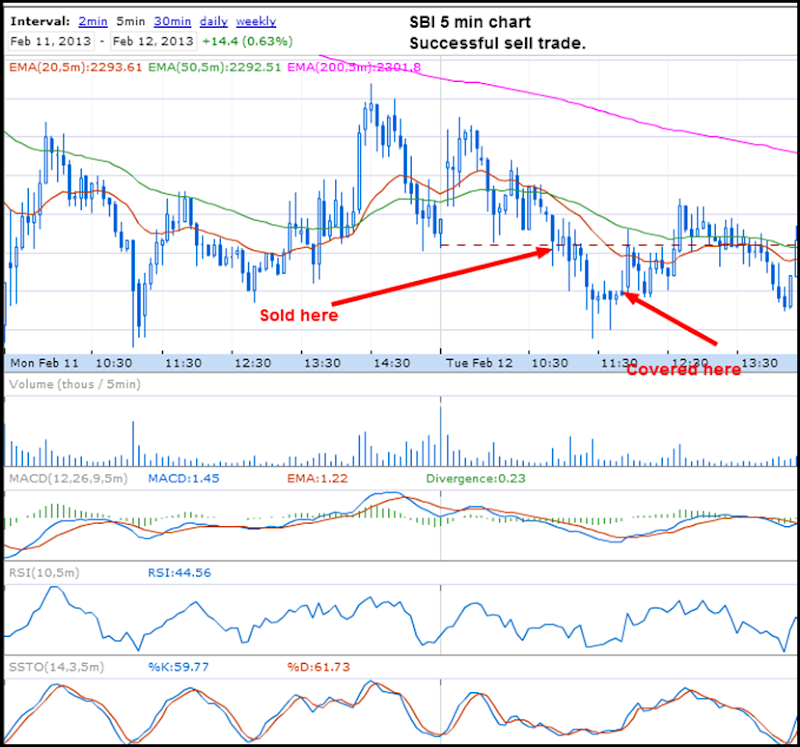The width and height of the screenshot is (800, 747).
Task: Select the 5min interval label
Action: click(131, 21)
